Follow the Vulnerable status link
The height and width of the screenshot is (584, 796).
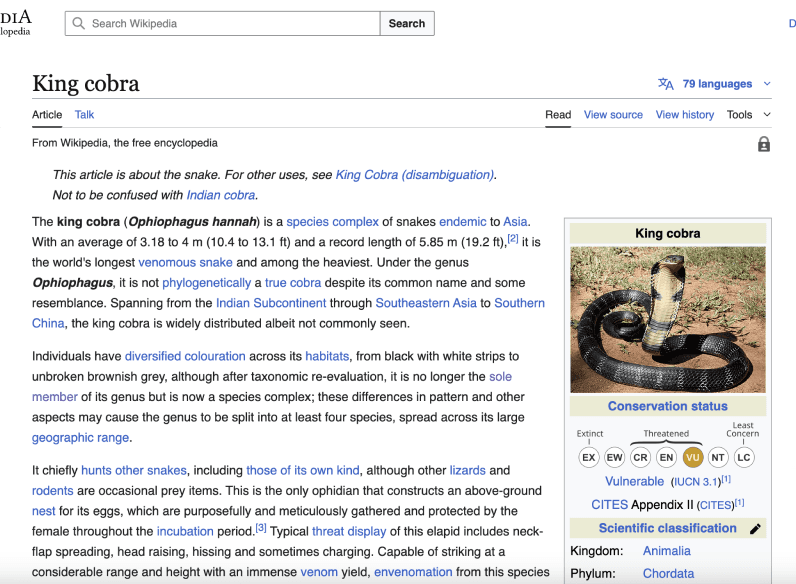[x=634, y=481]
